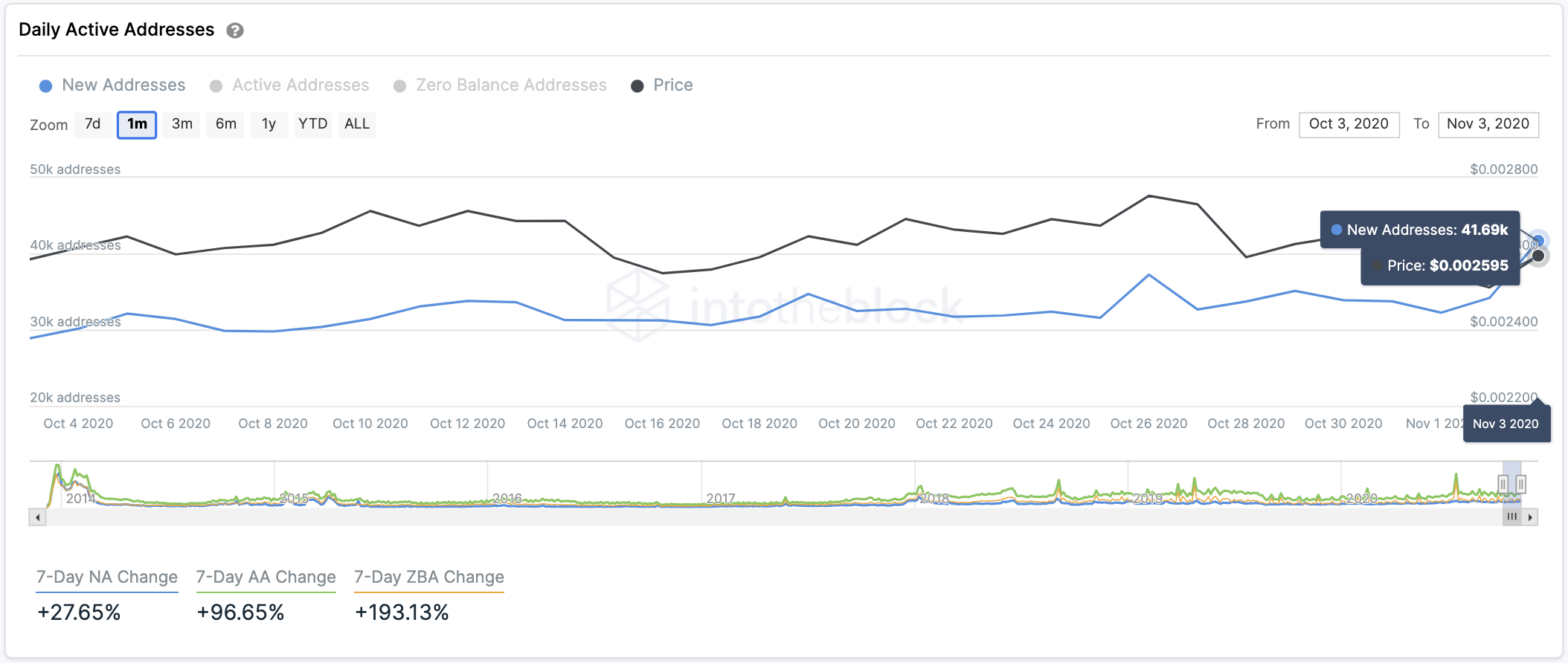The image size is (1568, 663).
Task: Show ALL data range
Action: 357,124
